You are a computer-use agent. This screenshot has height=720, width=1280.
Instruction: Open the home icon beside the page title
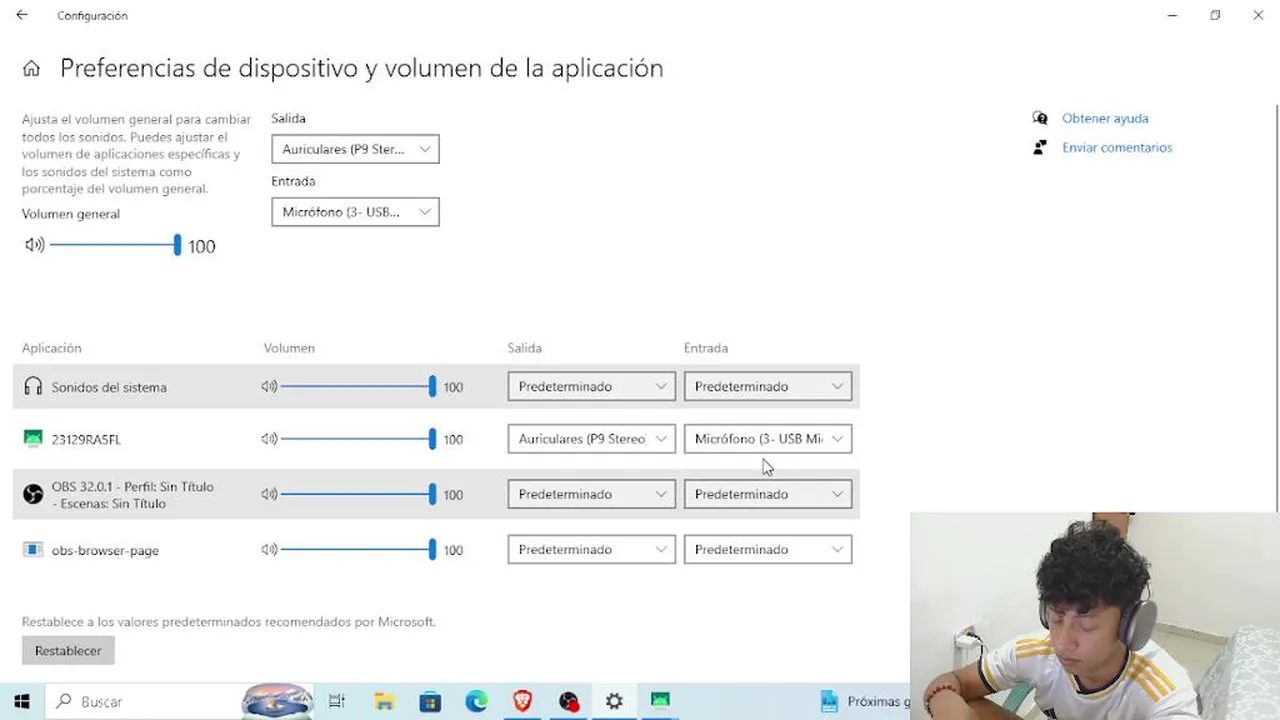[31, 69]
